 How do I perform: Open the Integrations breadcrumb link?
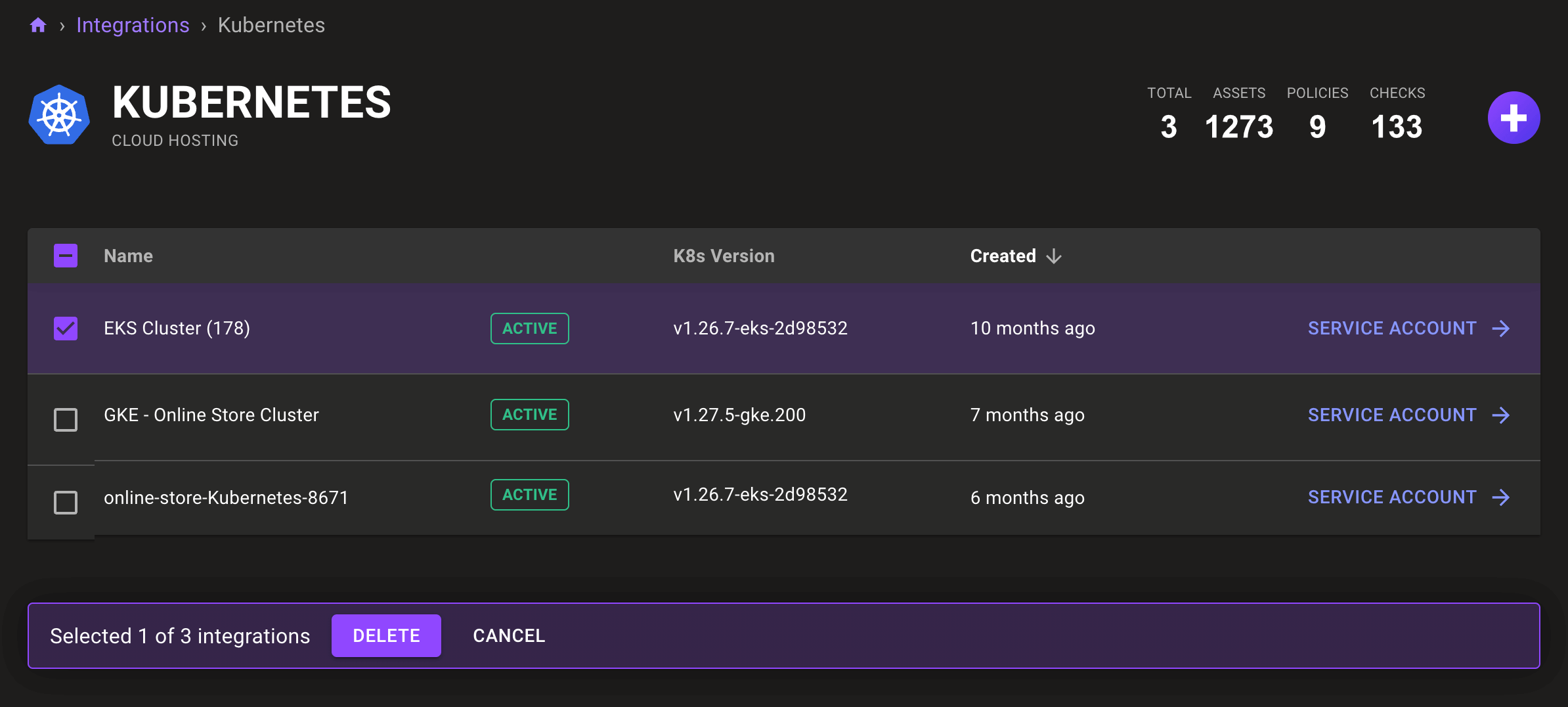[133, 24]
